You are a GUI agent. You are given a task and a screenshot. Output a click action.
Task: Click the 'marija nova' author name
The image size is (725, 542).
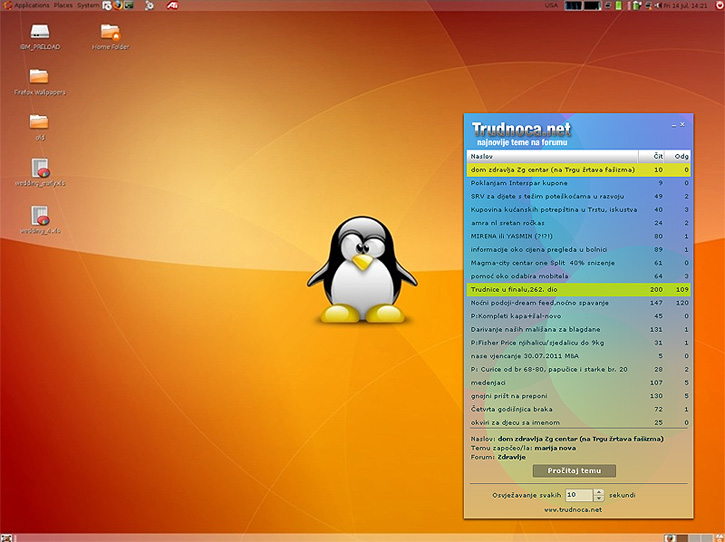[x=555, y=448]
